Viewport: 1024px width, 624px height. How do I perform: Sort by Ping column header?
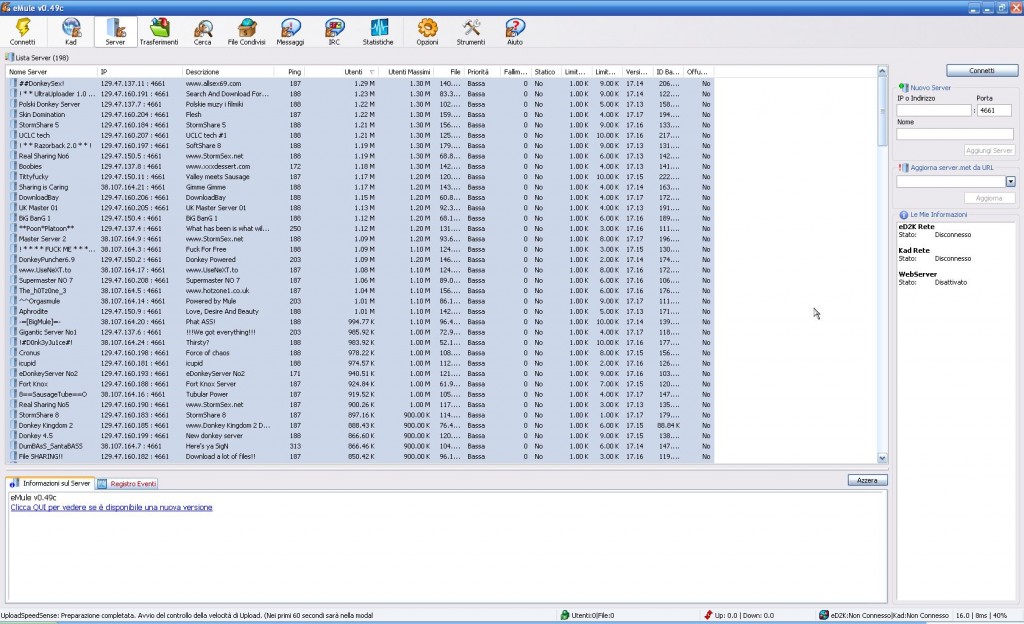pos(289,72)
